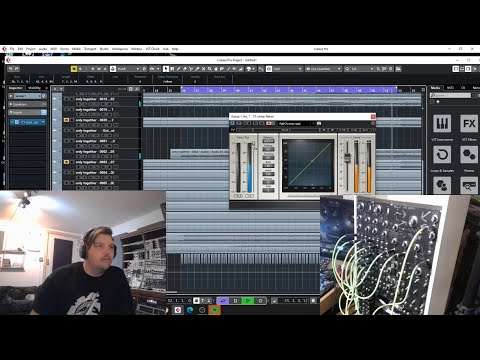Open the automation mode Touch dropdown

(128, 69)
